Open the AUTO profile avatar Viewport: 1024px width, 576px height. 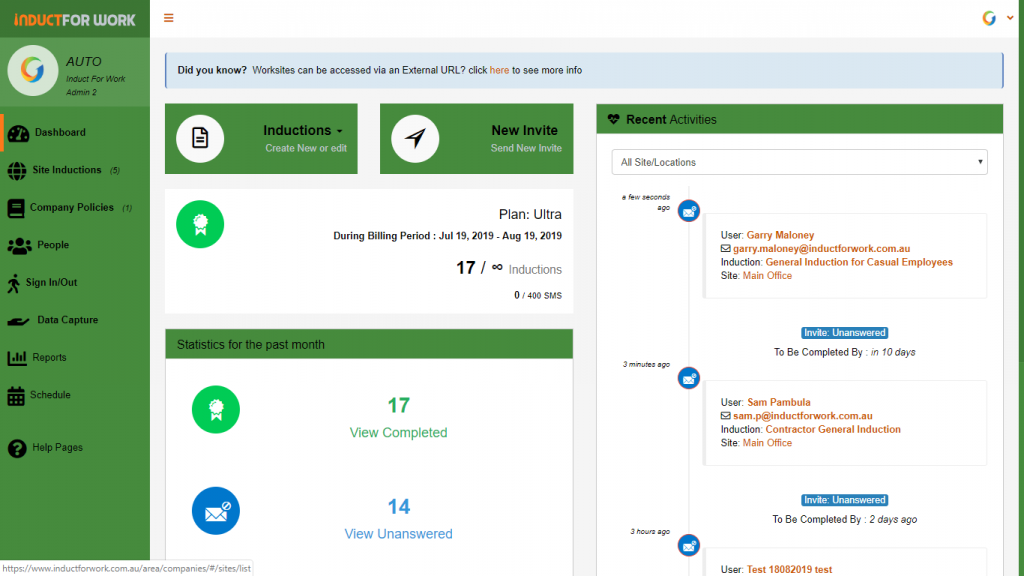tap(32, 70)
